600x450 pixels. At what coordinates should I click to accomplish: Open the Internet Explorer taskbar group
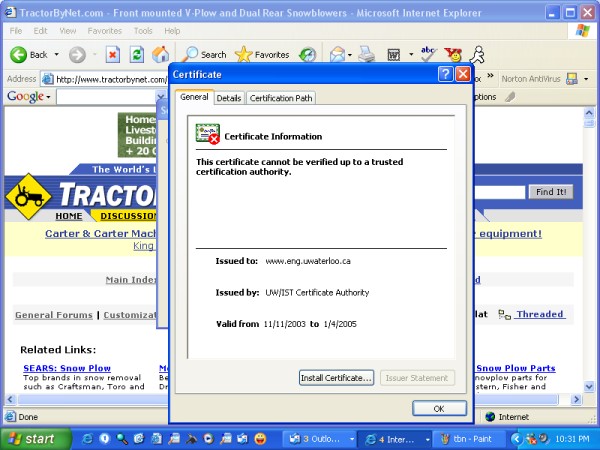tap(396, 439)
